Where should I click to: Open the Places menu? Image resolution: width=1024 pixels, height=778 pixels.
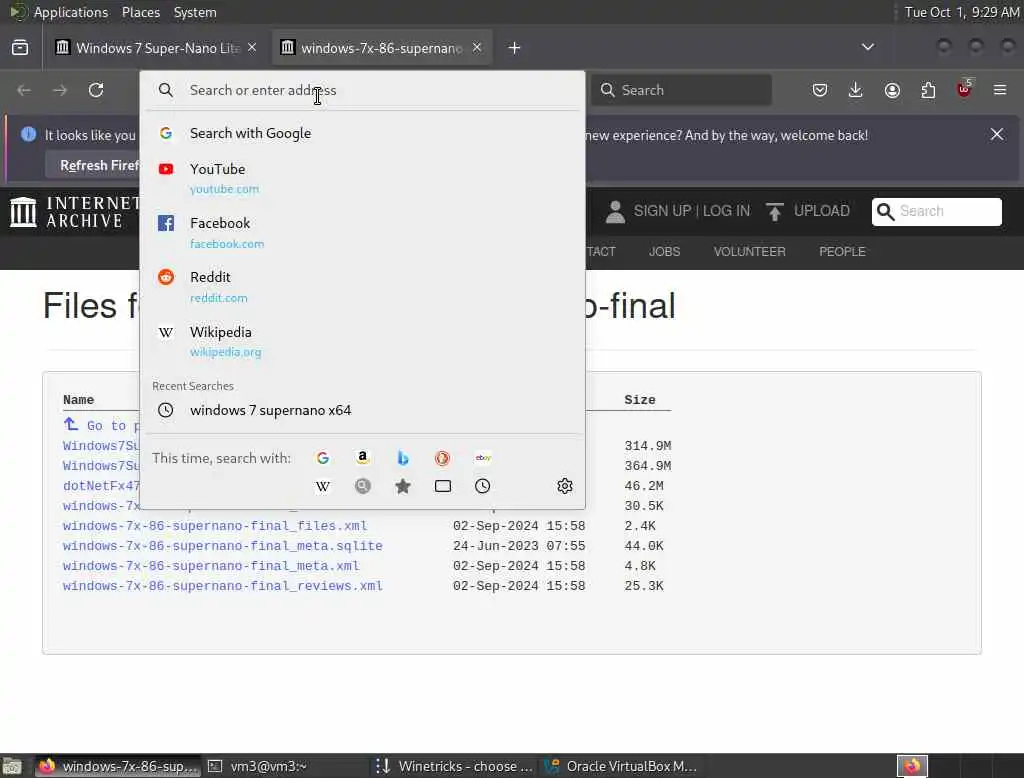[140, 12]
